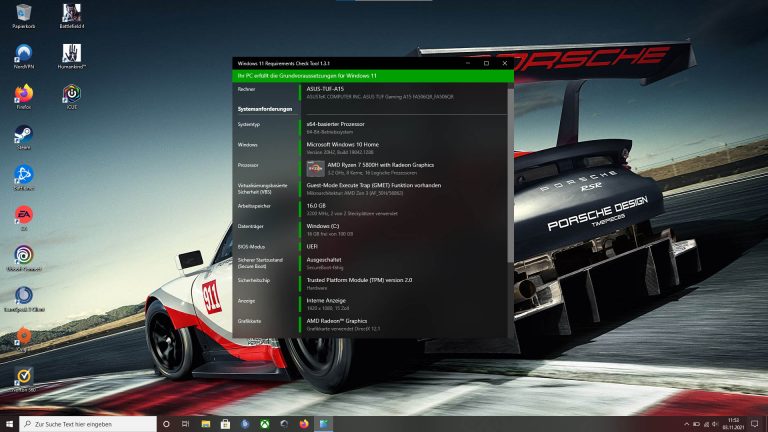Open Task View on the taskbar
Screen dimensions: 768x432
(187, 424)
